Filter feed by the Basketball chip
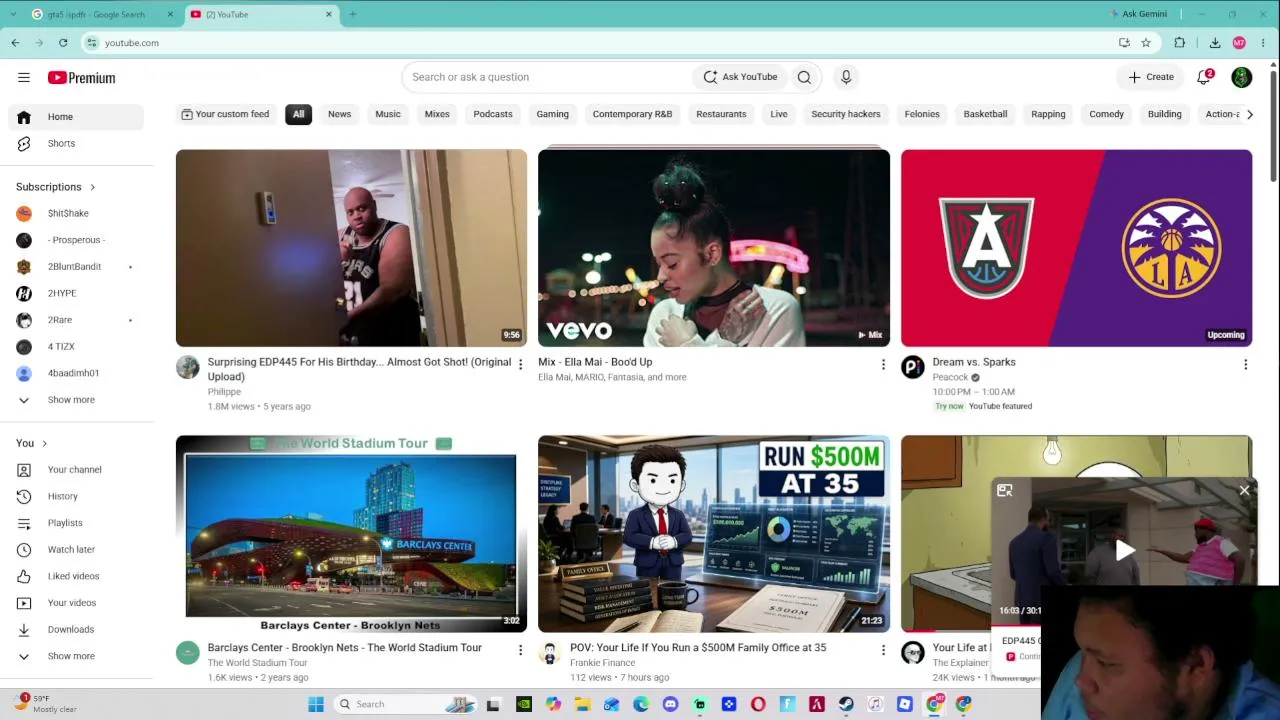The image size is (1280, 720). tap(985, 114)
